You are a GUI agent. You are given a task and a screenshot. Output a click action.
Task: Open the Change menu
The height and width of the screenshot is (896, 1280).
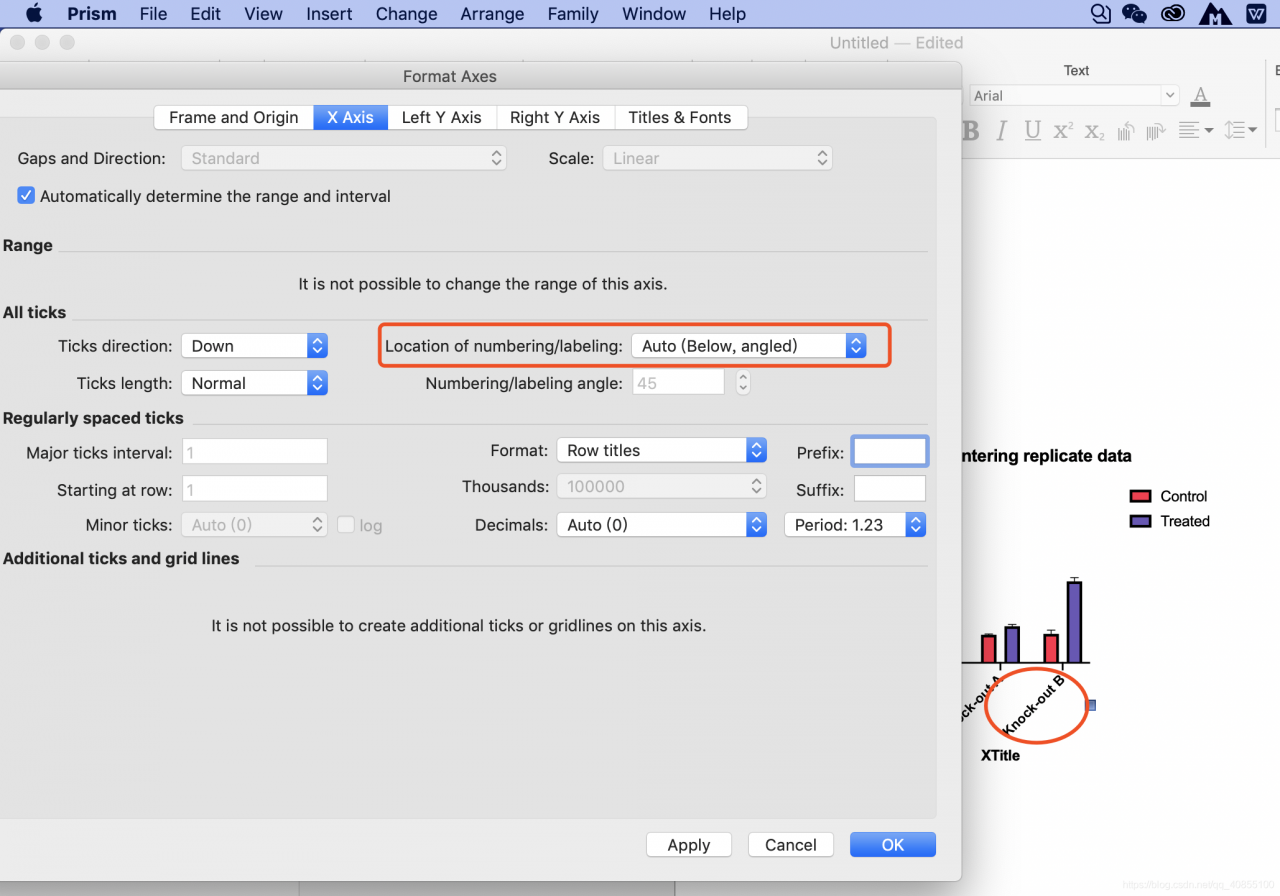406,14
